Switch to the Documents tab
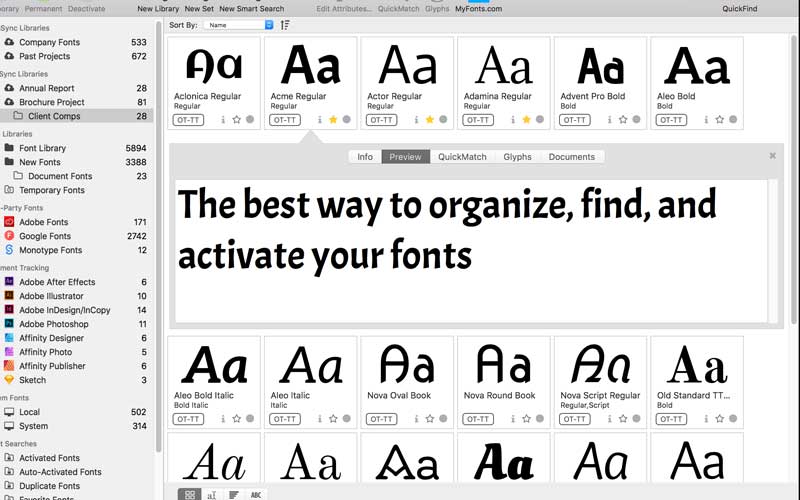The image size is (800, 500). pos(572,157)
